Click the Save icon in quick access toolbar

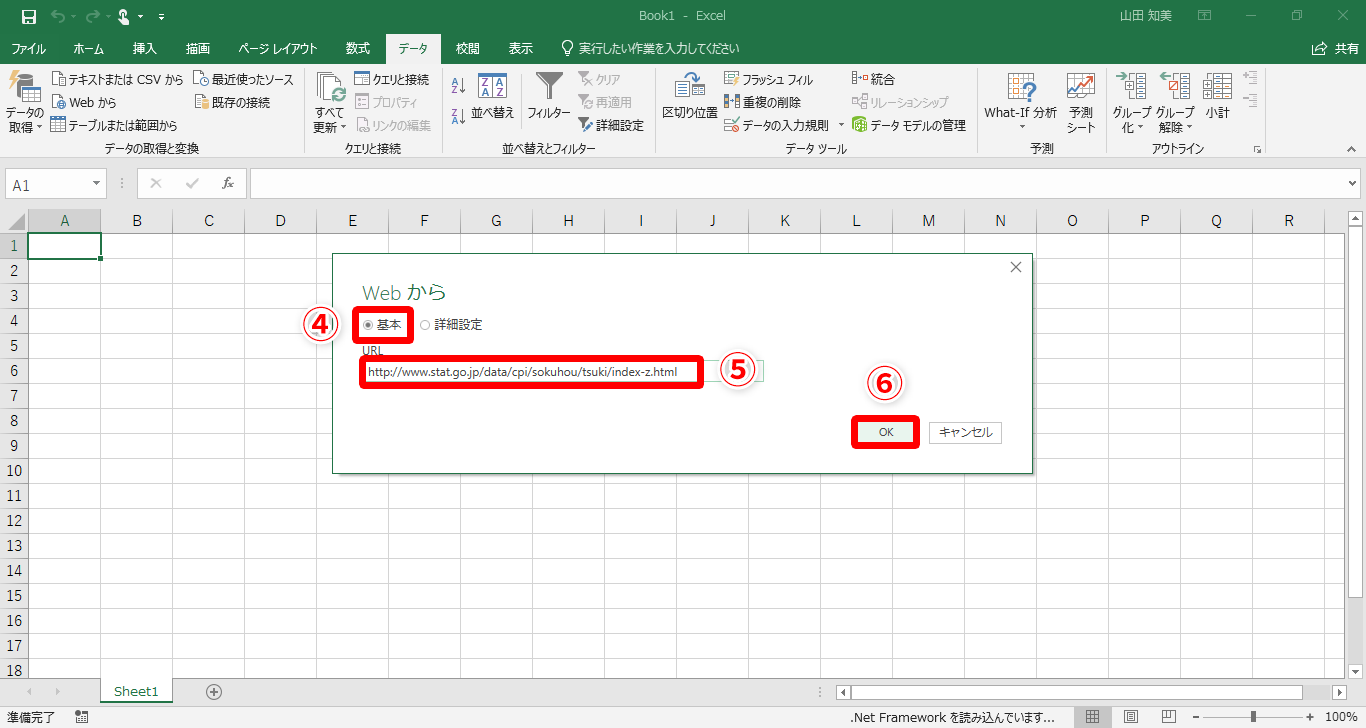(29, 16)
